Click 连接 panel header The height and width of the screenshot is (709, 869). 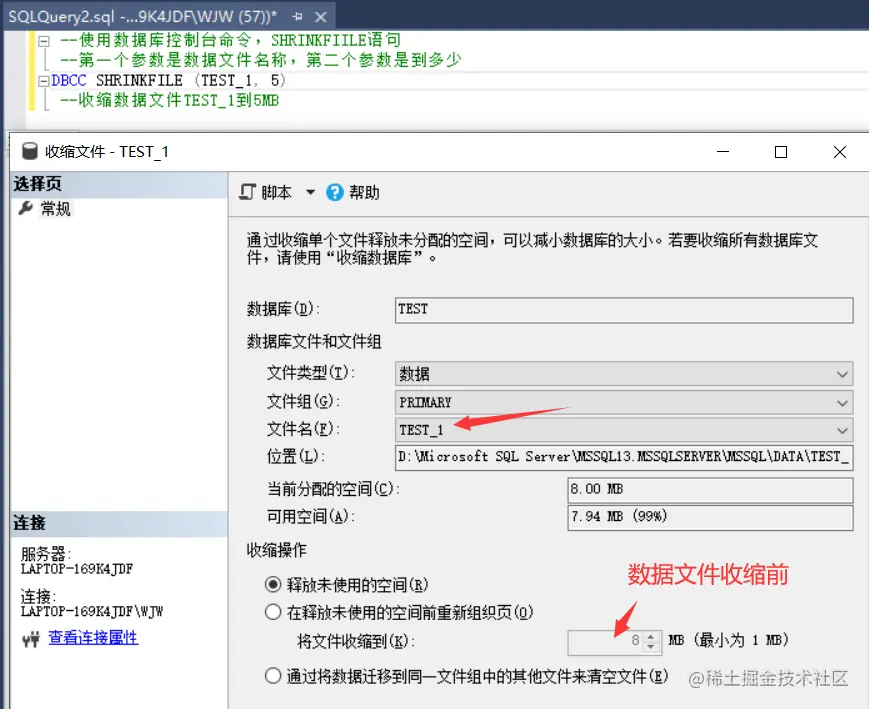pyautogui.click(x=119, y=523)
